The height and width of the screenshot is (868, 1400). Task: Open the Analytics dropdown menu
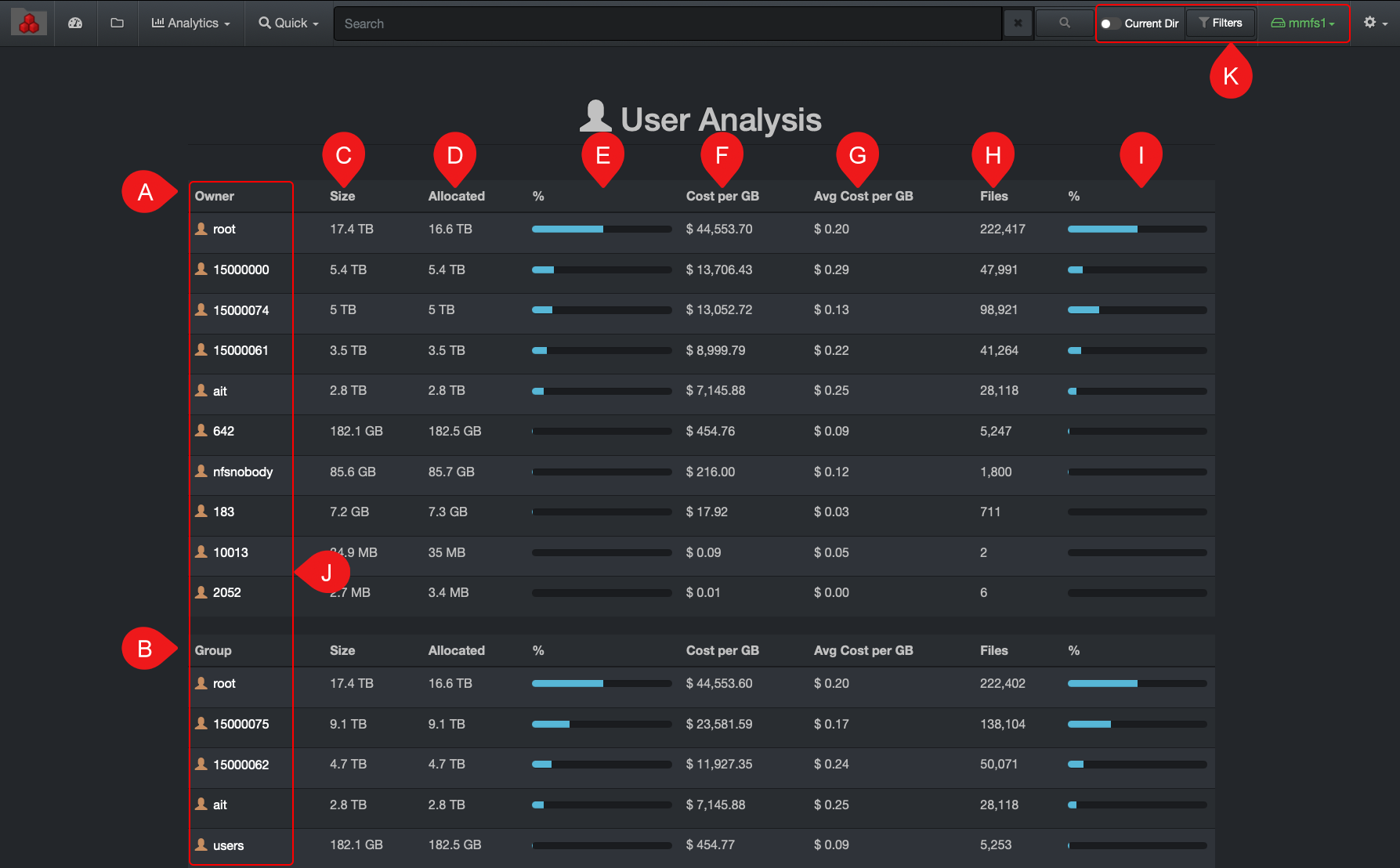[x=191, y=24]
